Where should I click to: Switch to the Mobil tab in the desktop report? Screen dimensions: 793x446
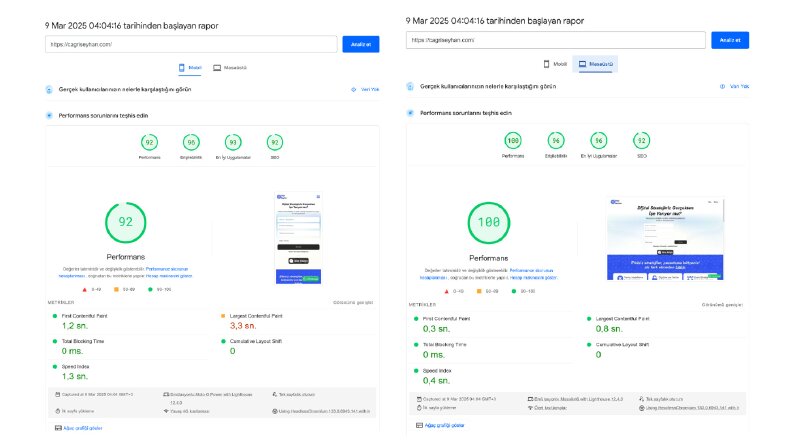pyautogui.click(x=555, y=64)
